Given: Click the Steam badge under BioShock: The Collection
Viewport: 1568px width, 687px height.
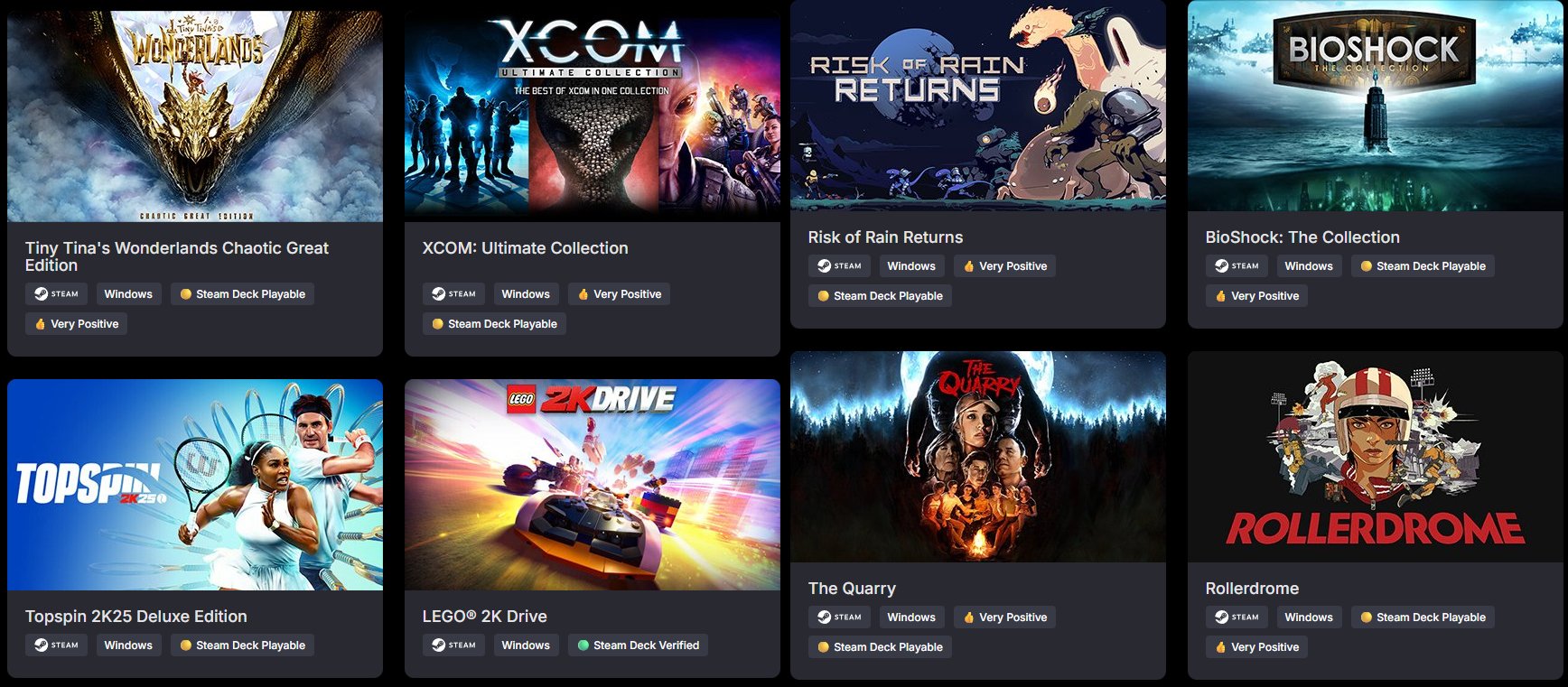Looking at the screenshot, I should click(x=1237, y=266).
